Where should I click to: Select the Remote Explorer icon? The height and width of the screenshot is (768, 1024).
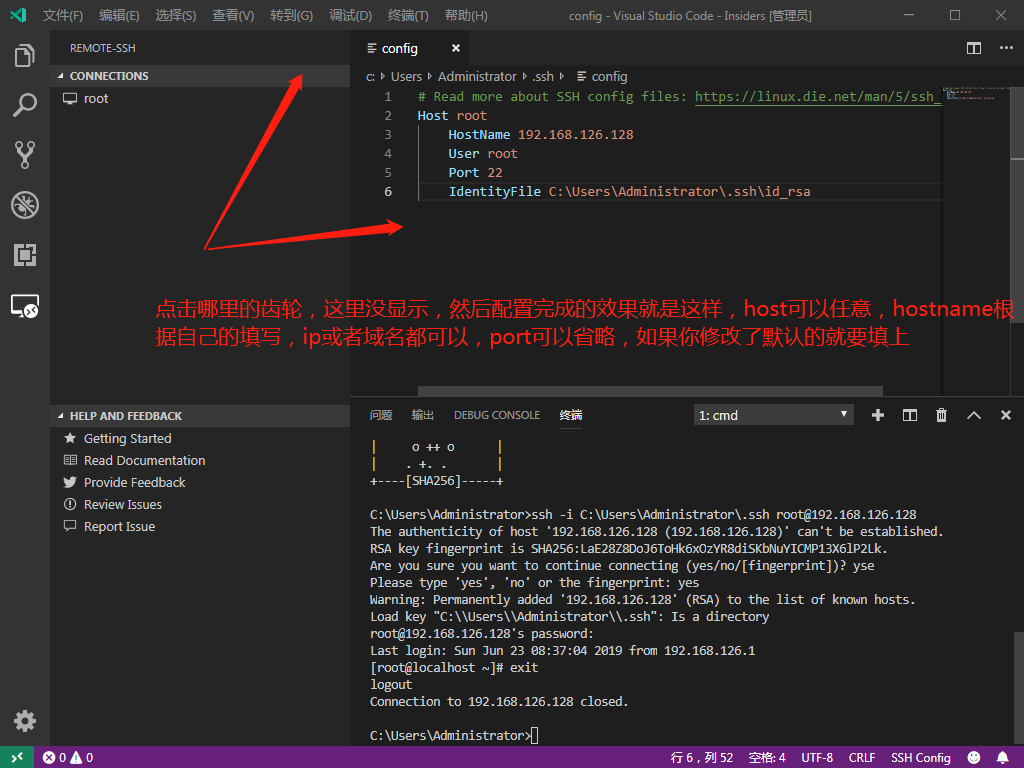(x=24, y=306)
